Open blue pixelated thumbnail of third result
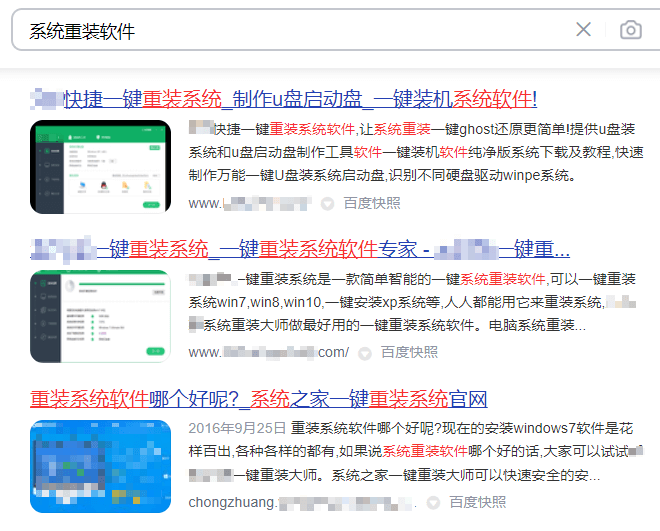This screenshot has width=660, height=531. [101, 466]
